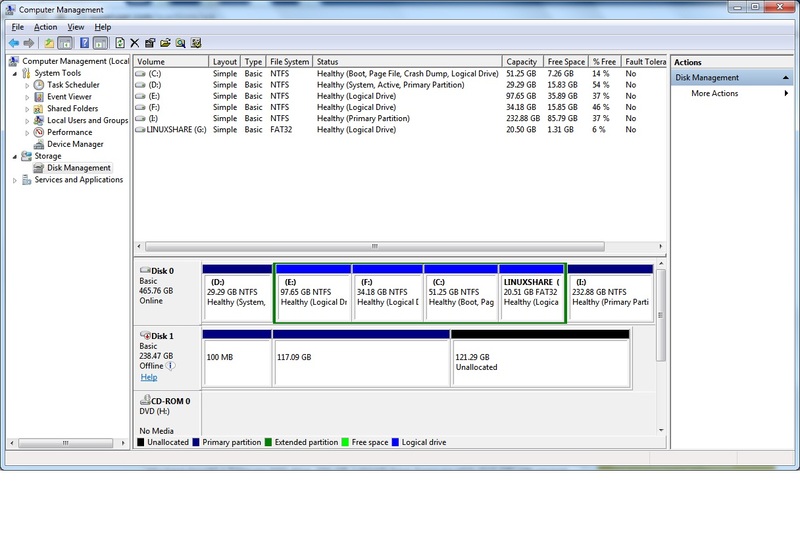Screen dimensions: 800x543
Task: Sort by the Status column header
Action: click(x=407, y=61)
